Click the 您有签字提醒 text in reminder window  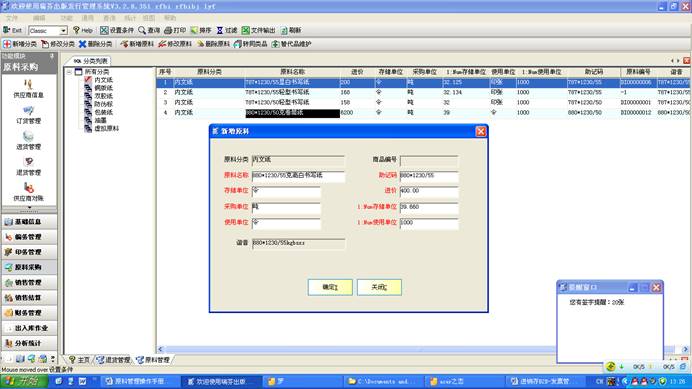coord(597,302)
